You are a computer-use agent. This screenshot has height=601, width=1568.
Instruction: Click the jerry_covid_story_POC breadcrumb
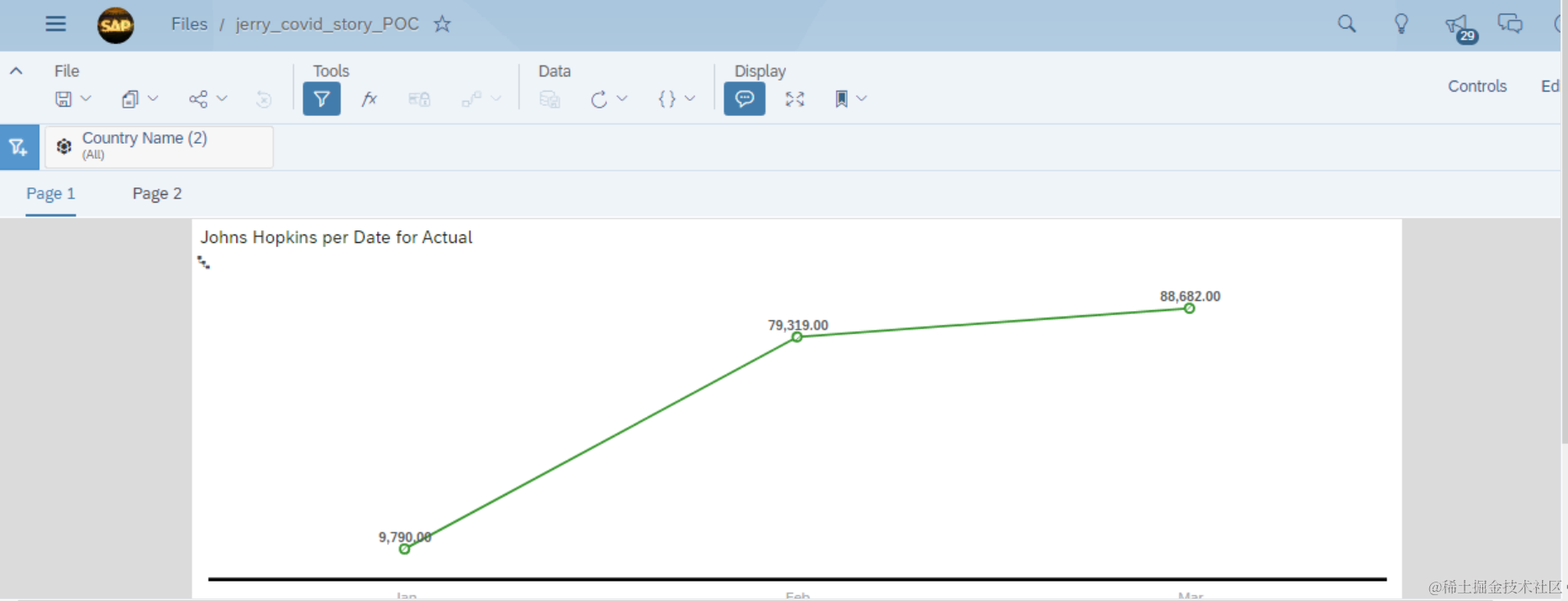click(x=327, y=24)
